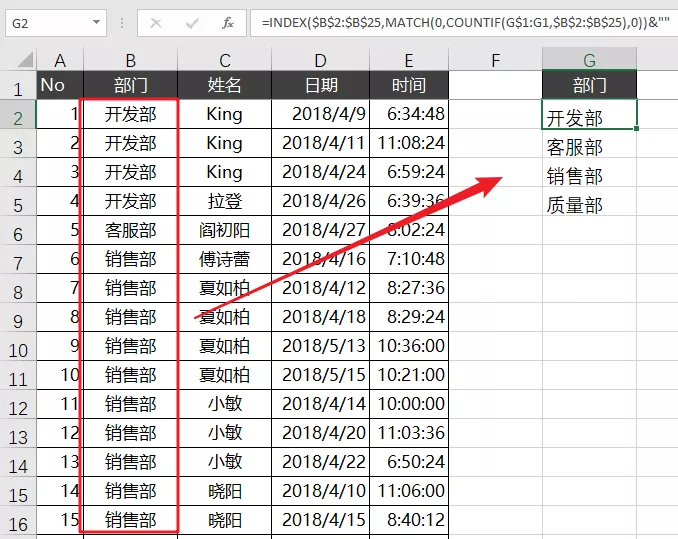
Task: Select cell G2 containing 开发部
Action: click(589, 115)
